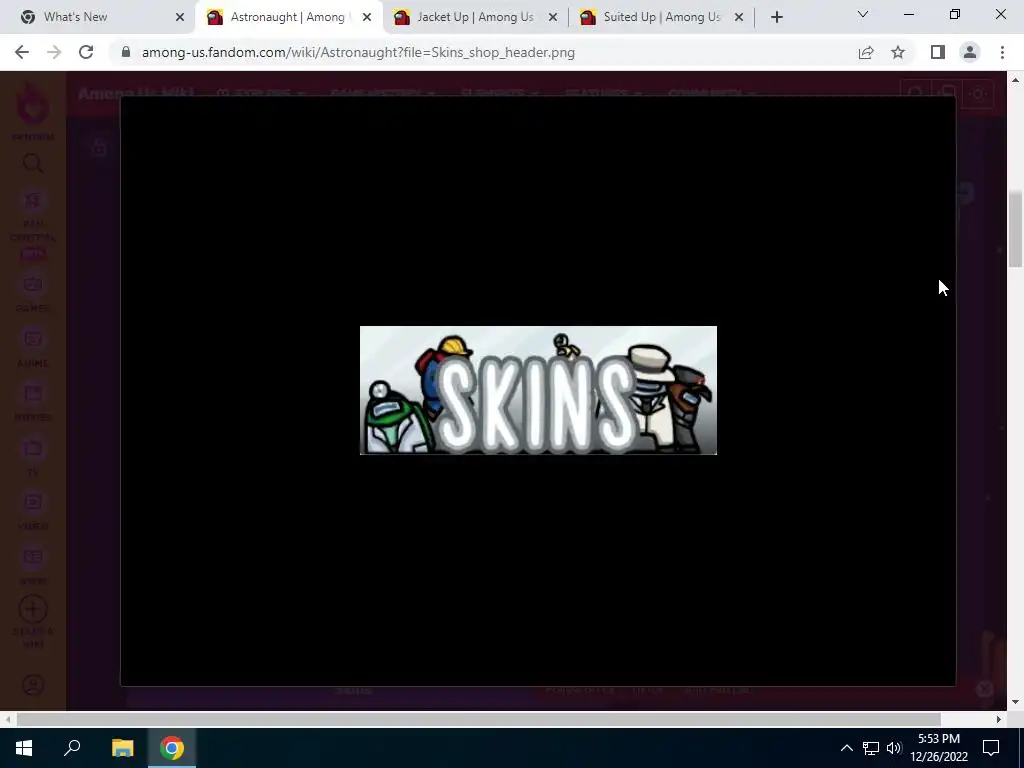The image size is (1024, 768).
Task: Open the volume control tray icon
Action: pos(894,748)
